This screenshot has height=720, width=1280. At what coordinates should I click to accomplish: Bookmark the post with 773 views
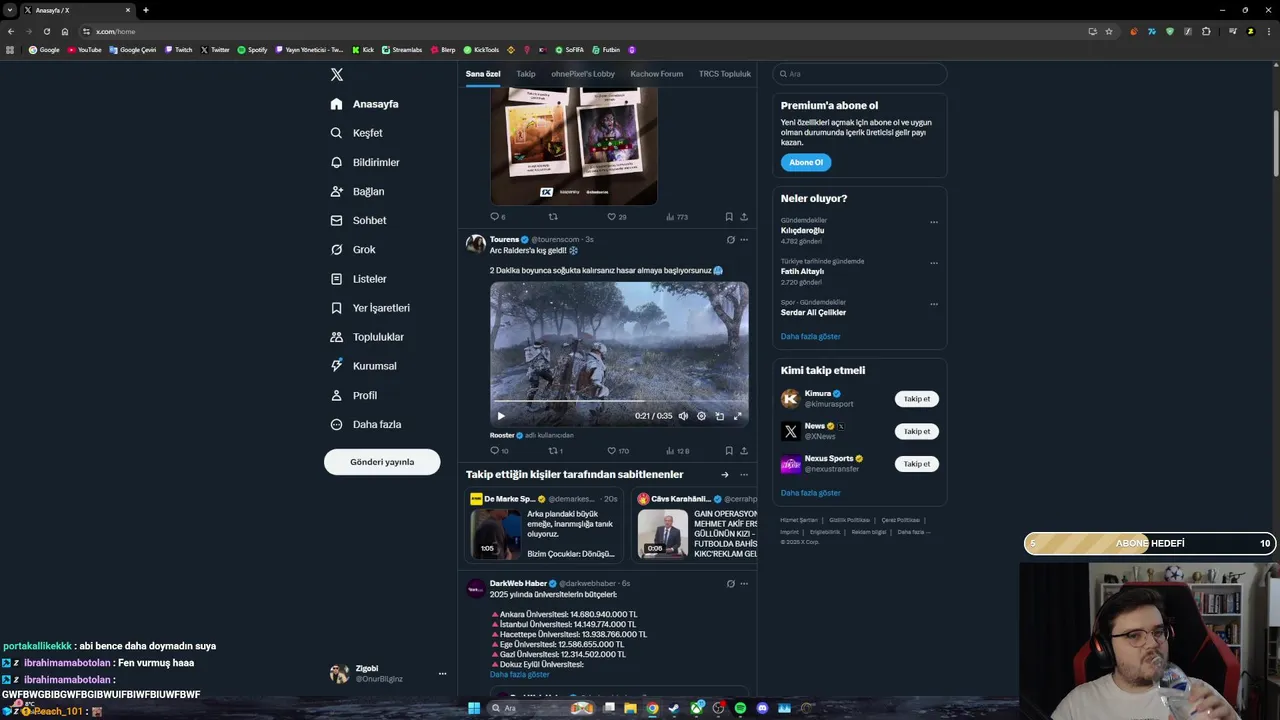coord(729,217)
